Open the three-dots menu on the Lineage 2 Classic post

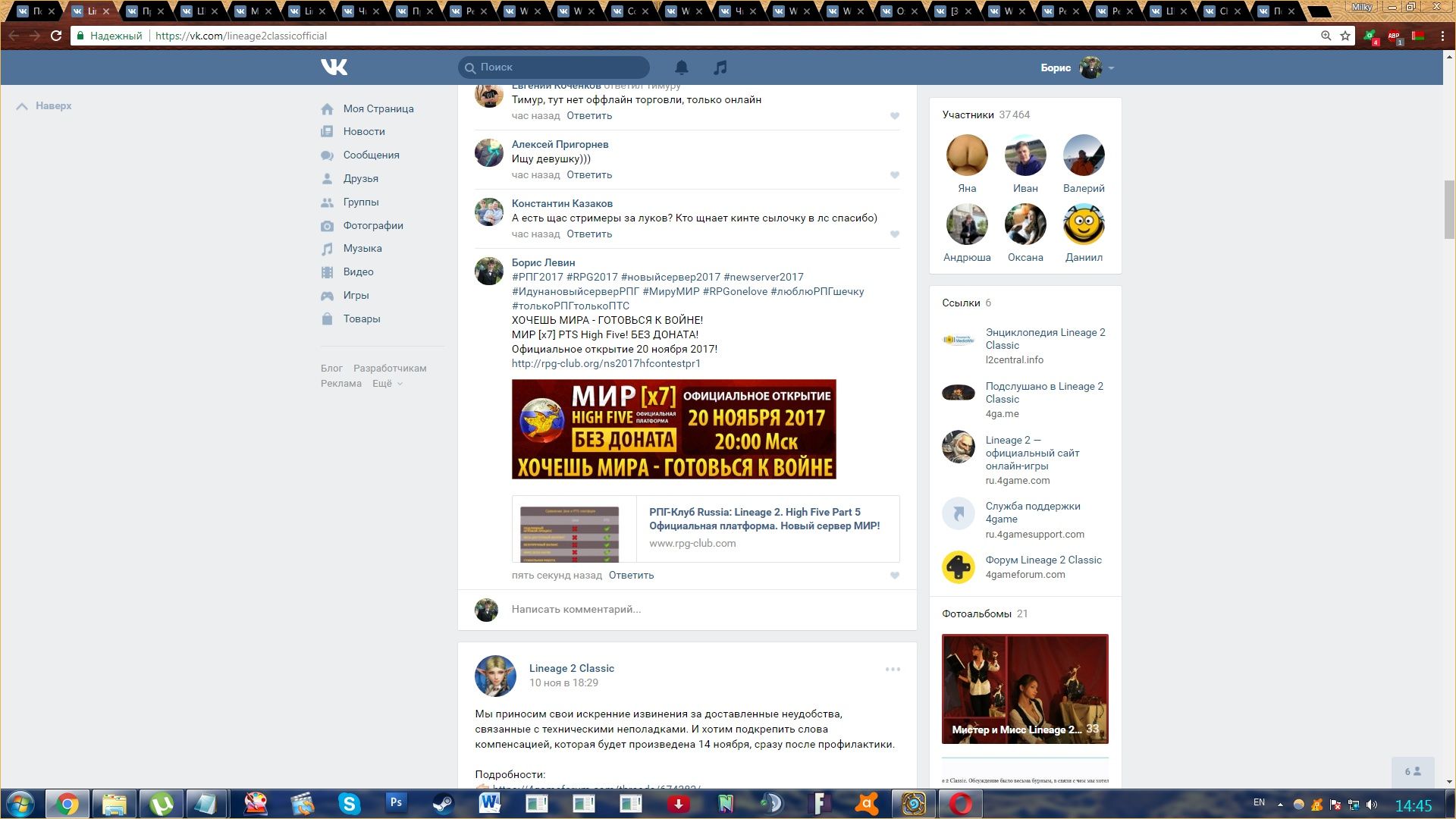coord(893,670)
